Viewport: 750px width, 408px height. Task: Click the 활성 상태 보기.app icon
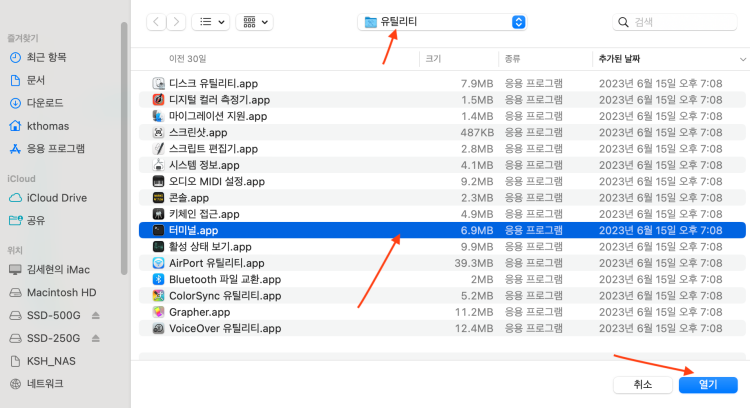tap(158, 246)
